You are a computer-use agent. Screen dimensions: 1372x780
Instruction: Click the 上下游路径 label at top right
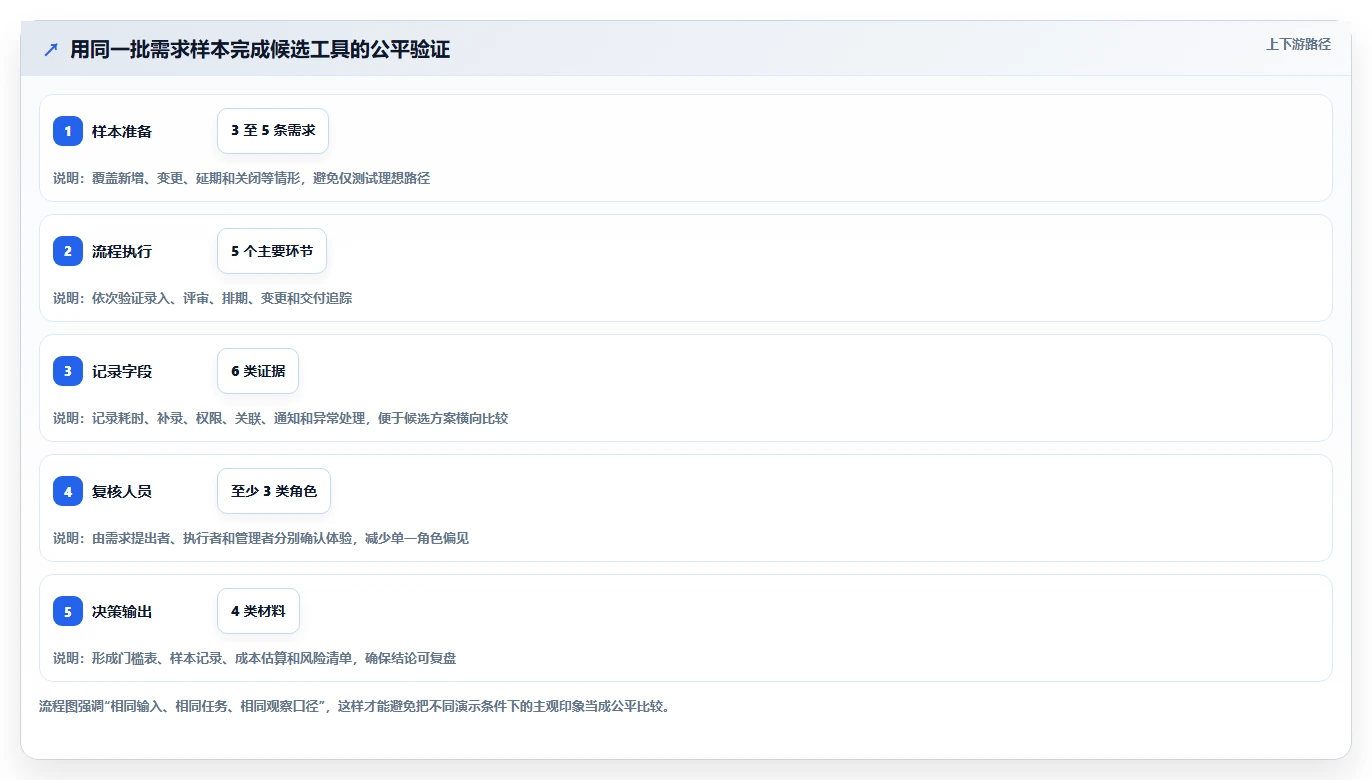1298,44
